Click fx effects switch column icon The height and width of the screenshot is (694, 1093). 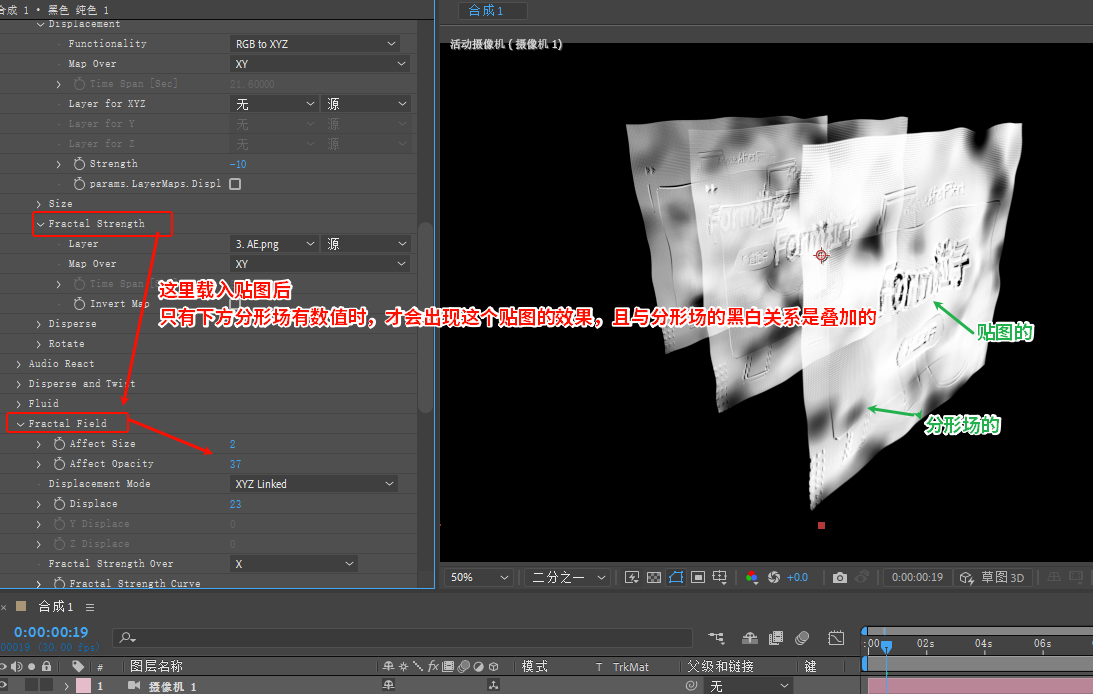433,666
